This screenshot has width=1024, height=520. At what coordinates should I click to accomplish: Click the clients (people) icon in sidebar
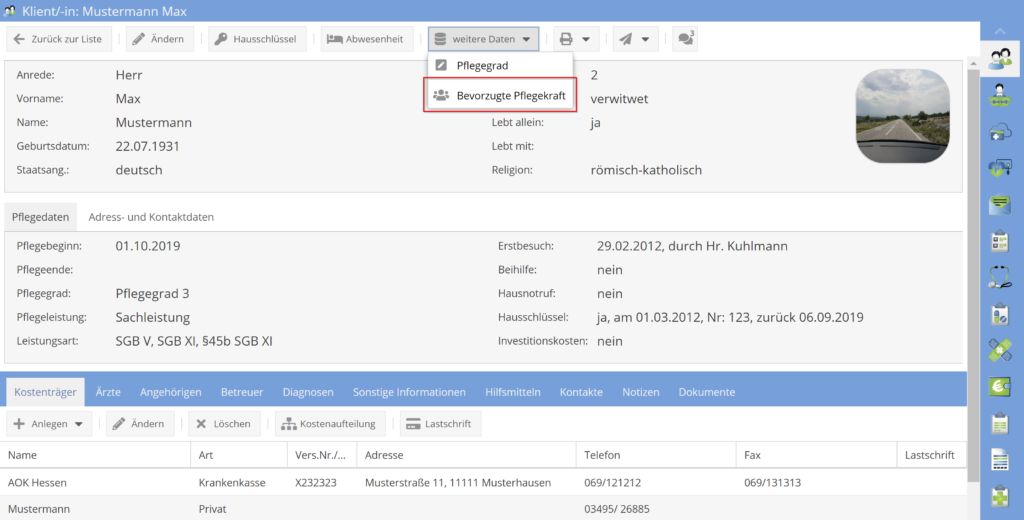pyautogui.click(x=1000, y=58)
